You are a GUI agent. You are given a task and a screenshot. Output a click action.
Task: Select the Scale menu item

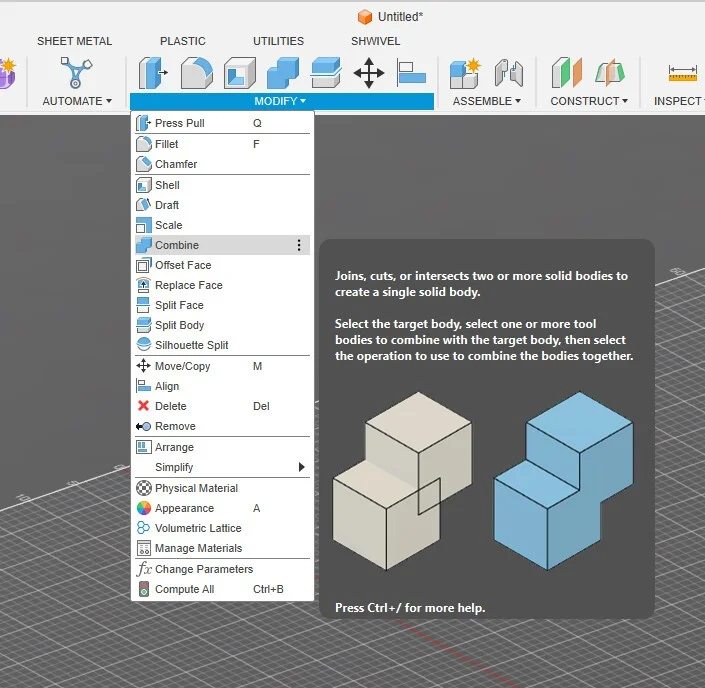pos(223,225)
